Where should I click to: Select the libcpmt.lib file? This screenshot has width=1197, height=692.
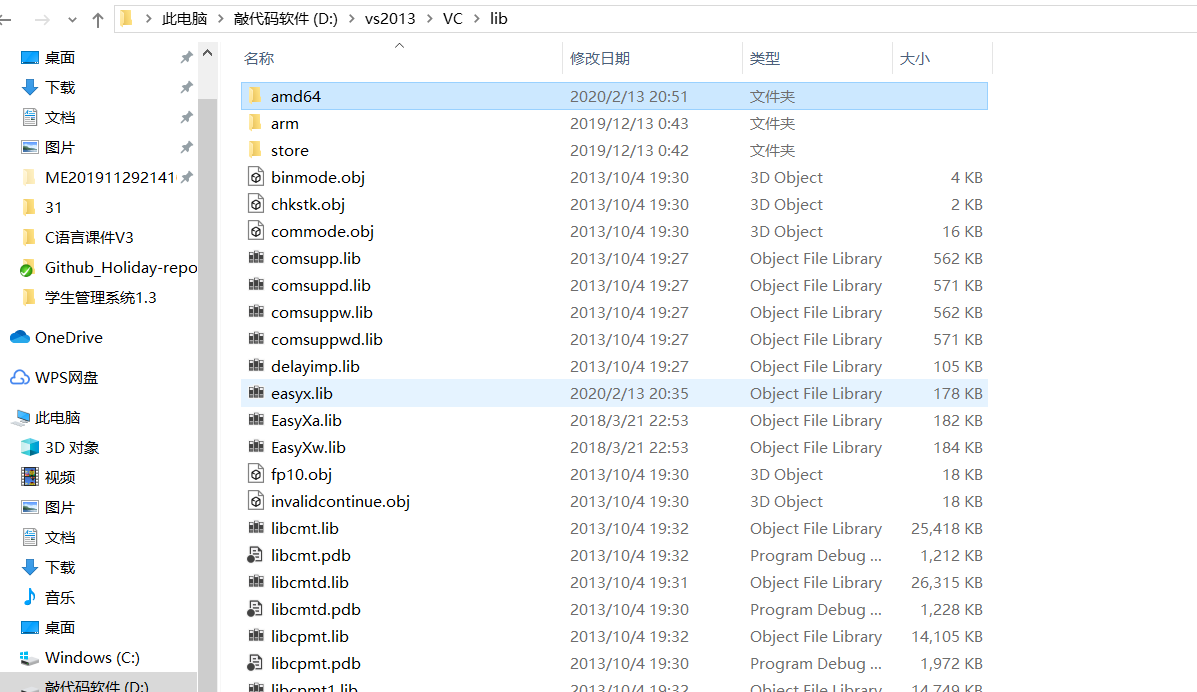(614, 636)
